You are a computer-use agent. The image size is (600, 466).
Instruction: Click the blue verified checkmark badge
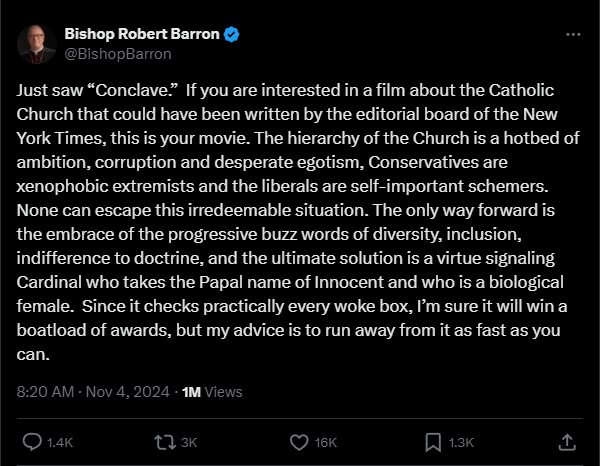pyautogui.click(x=232, y=34)
